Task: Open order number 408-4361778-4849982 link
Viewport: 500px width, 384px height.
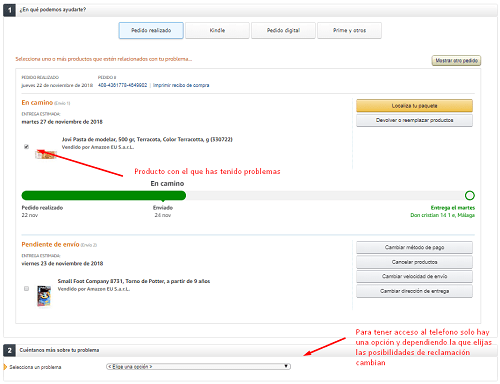Action: [x=122, y=85]
